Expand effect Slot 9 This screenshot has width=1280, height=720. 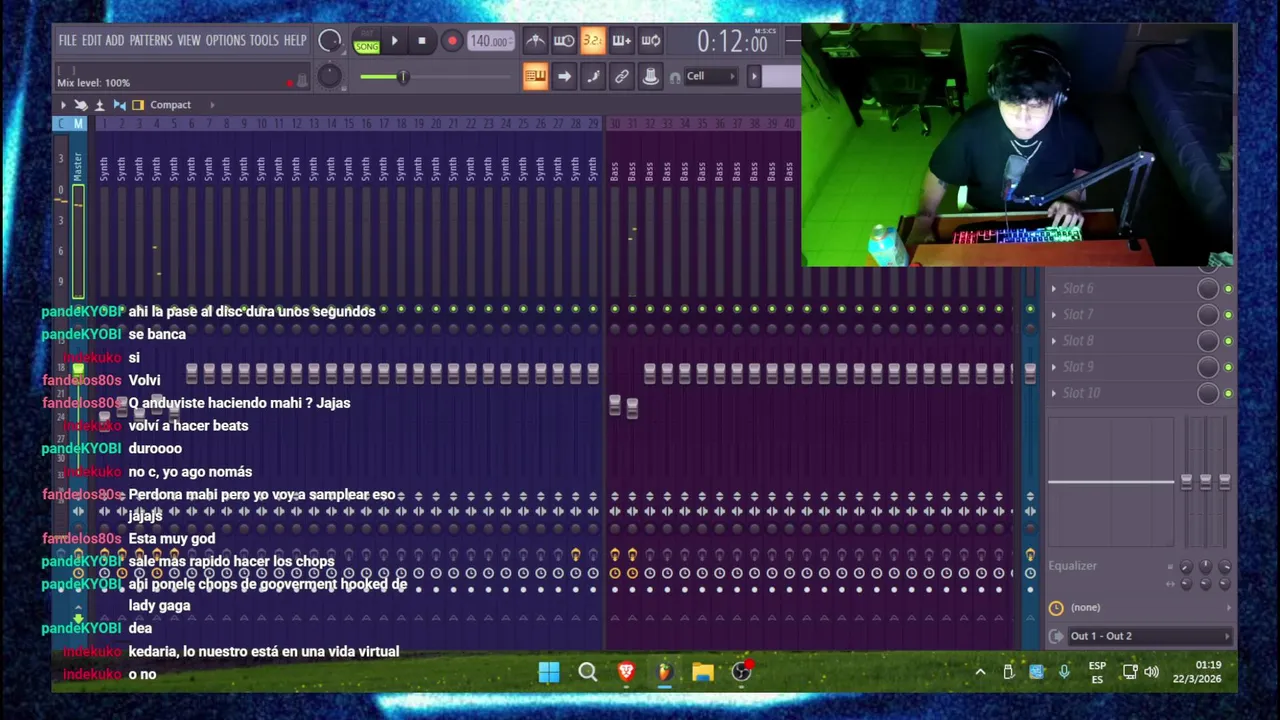1053,367
